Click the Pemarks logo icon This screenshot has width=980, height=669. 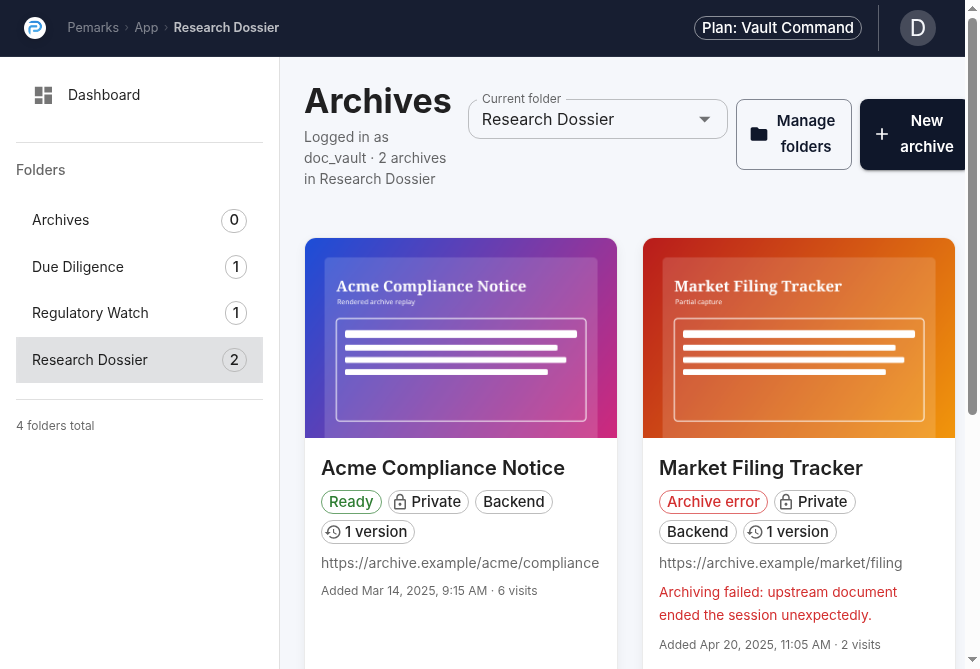tap(35, 28)
